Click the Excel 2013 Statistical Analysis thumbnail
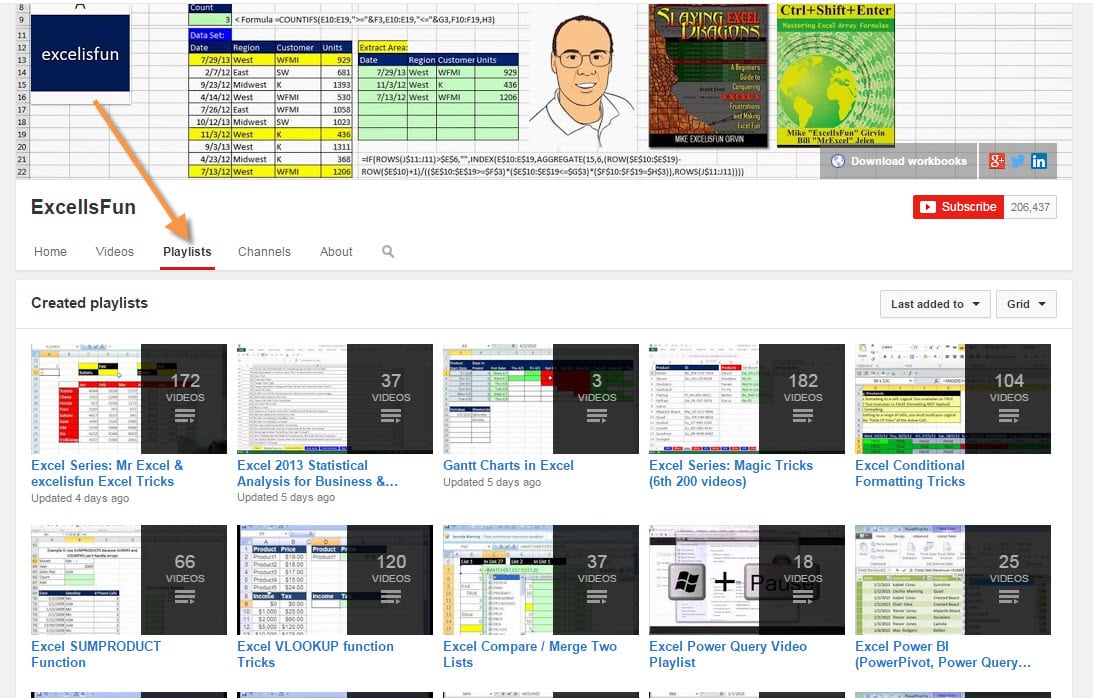Viewport: 1093px width, 698px height. click(x=335, y=399)
